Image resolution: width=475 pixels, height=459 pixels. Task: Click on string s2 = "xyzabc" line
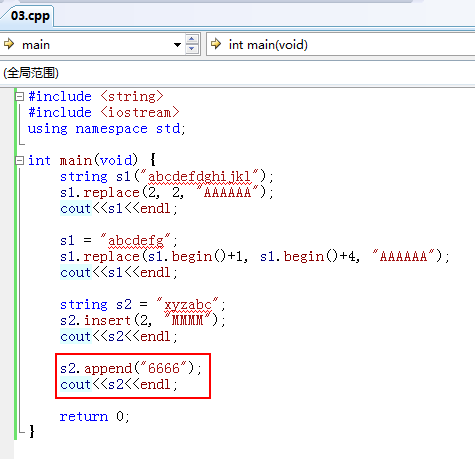tap(143, 305)
